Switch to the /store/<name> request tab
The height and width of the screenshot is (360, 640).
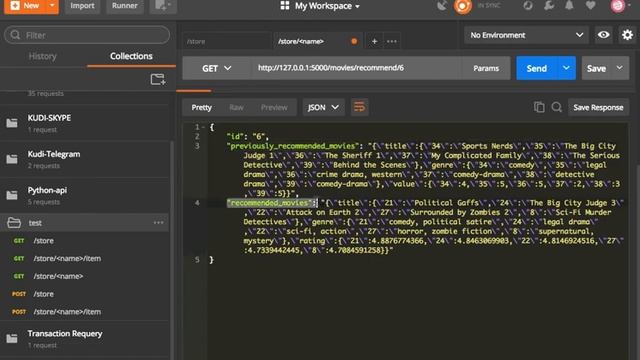[318, 41]
